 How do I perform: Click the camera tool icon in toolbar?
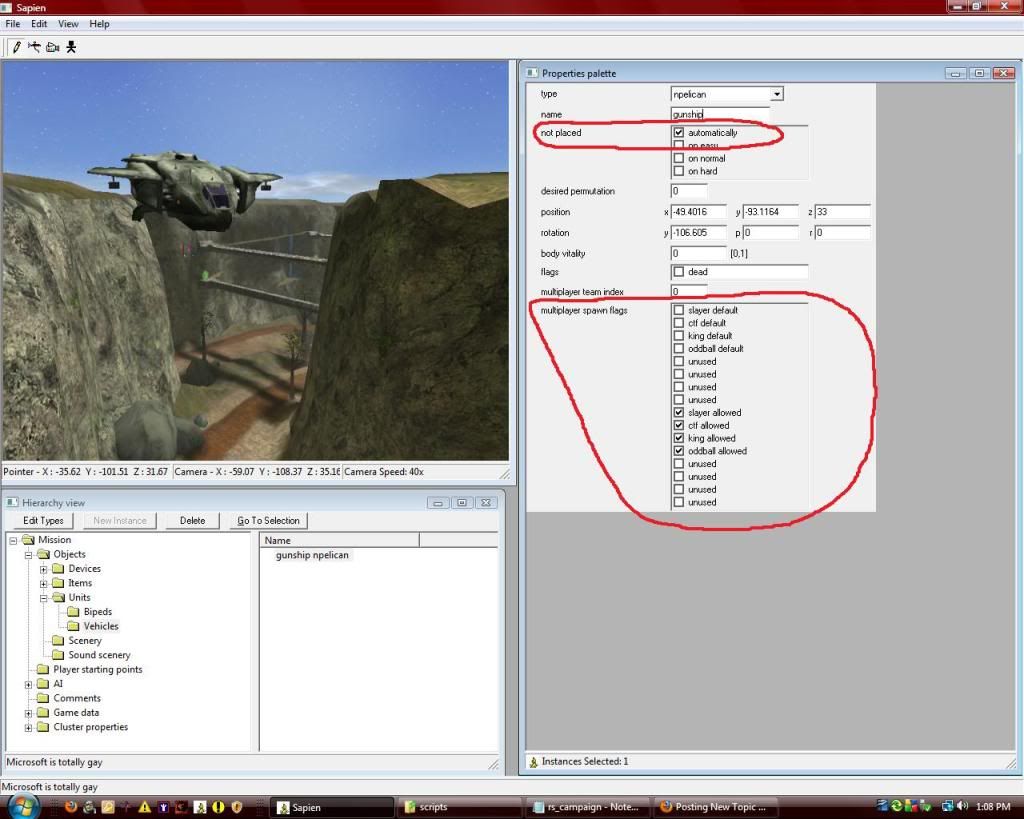click(53, 47)
